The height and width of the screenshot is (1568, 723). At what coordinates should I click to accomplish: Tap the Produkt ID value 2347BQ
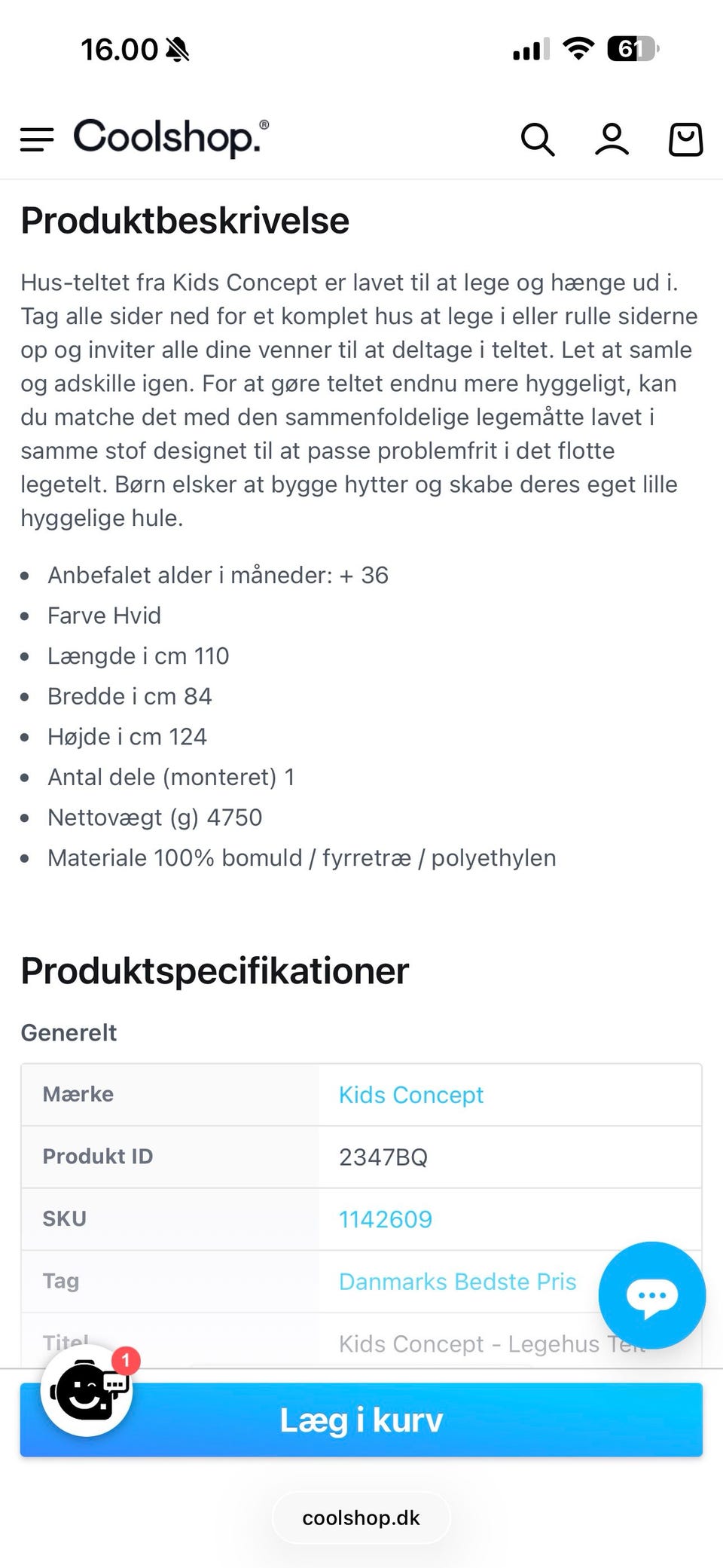tap(383, 1157)
